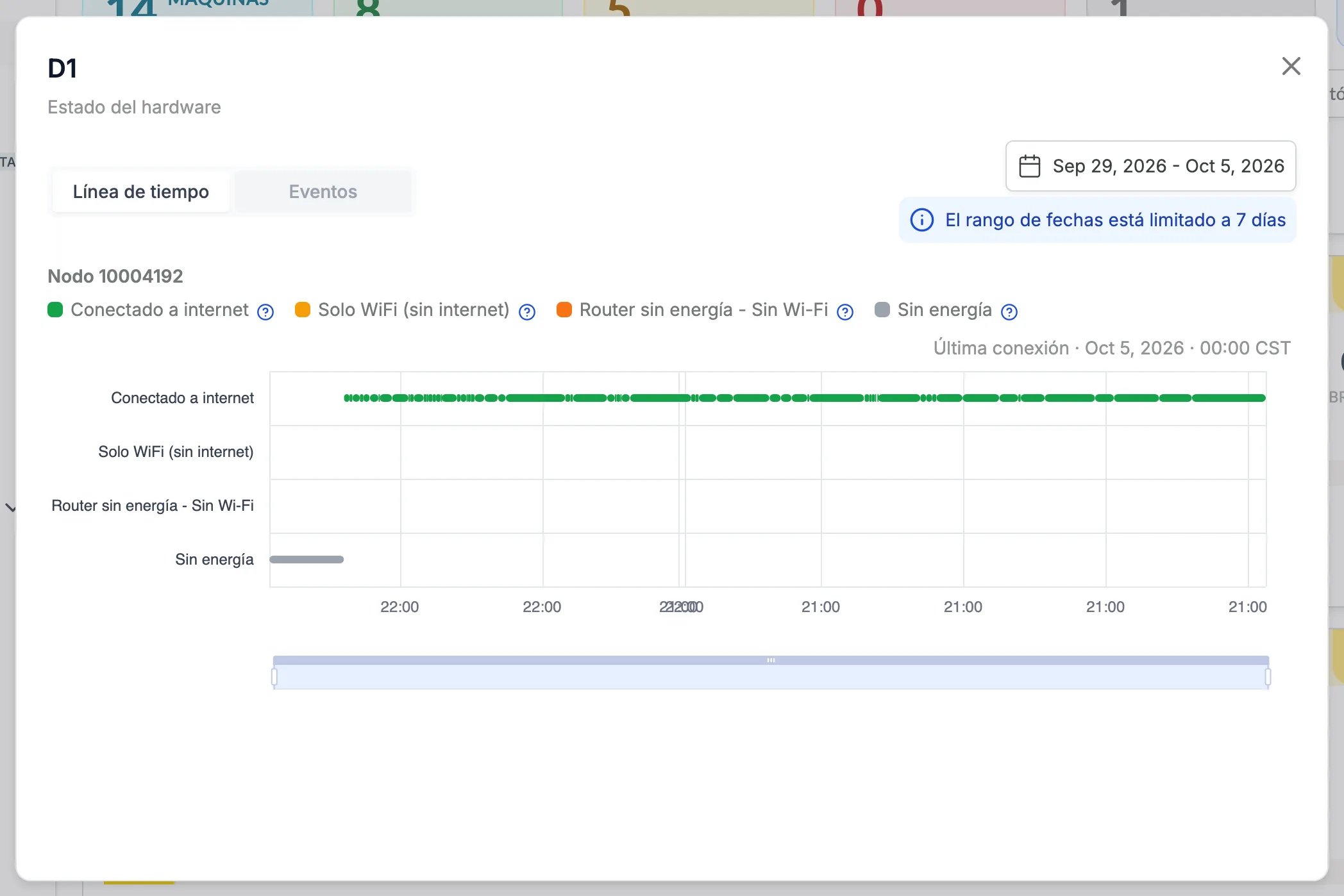The width and height of the screenshot is (1344, 896).
Task: Click the Sin energía row label in chart
Action: pyautogui.click(x=214, y=560)
